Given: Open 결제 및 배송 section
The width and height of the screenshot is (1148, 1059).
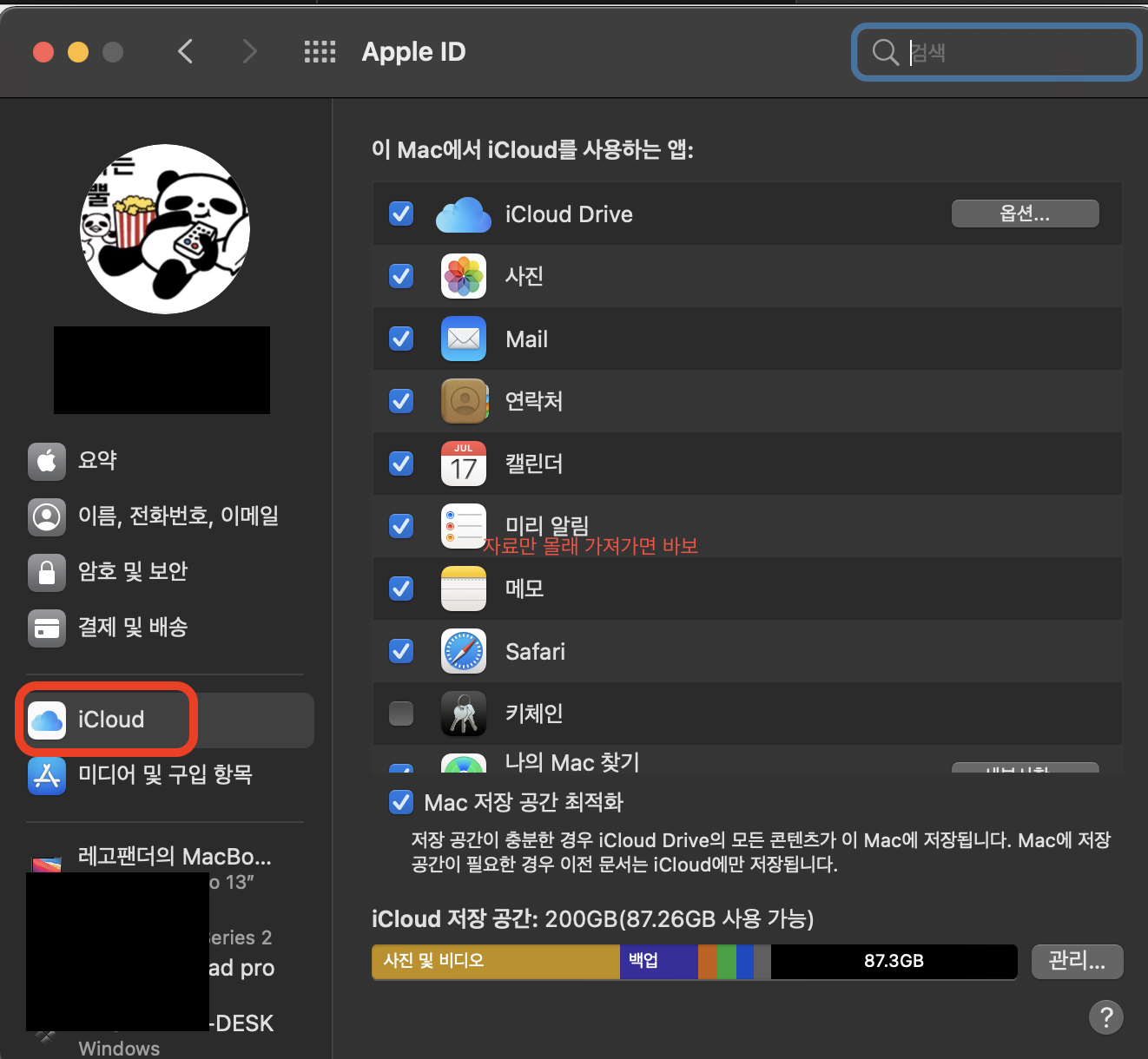Looking at the screenshot, I should click(x=165, y=628).
